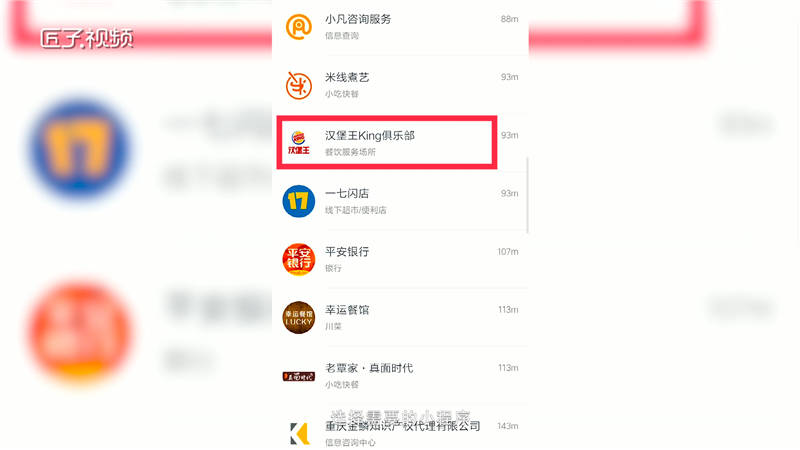Image resolution: width=800 pixels, height=450 pixels.
Task: Tap the 米线煮艺 orange circular icon
Action: 298,85
